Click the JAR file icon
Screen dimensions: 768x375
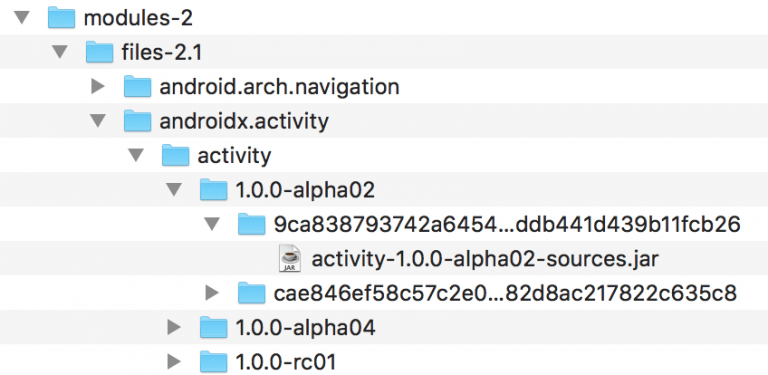click(x=290, y=258)
